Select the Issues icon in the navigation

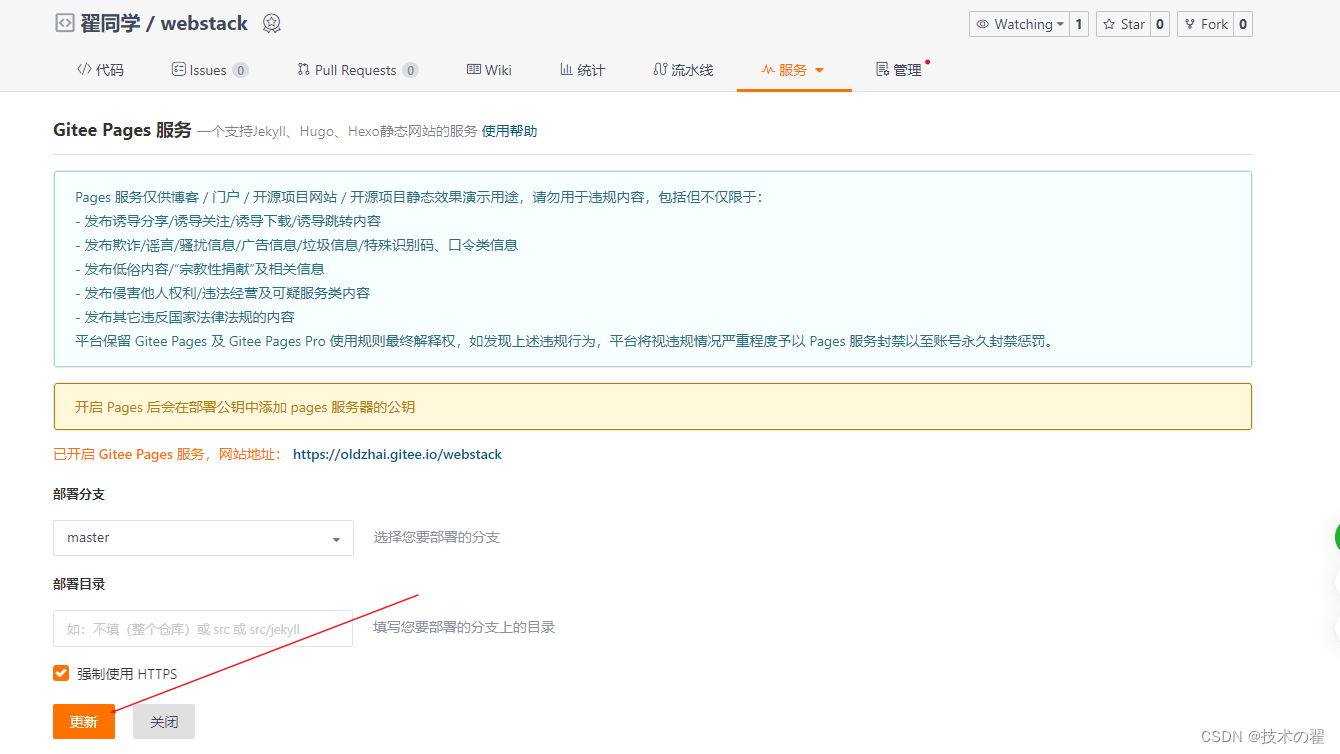click(x=178, y=69)
